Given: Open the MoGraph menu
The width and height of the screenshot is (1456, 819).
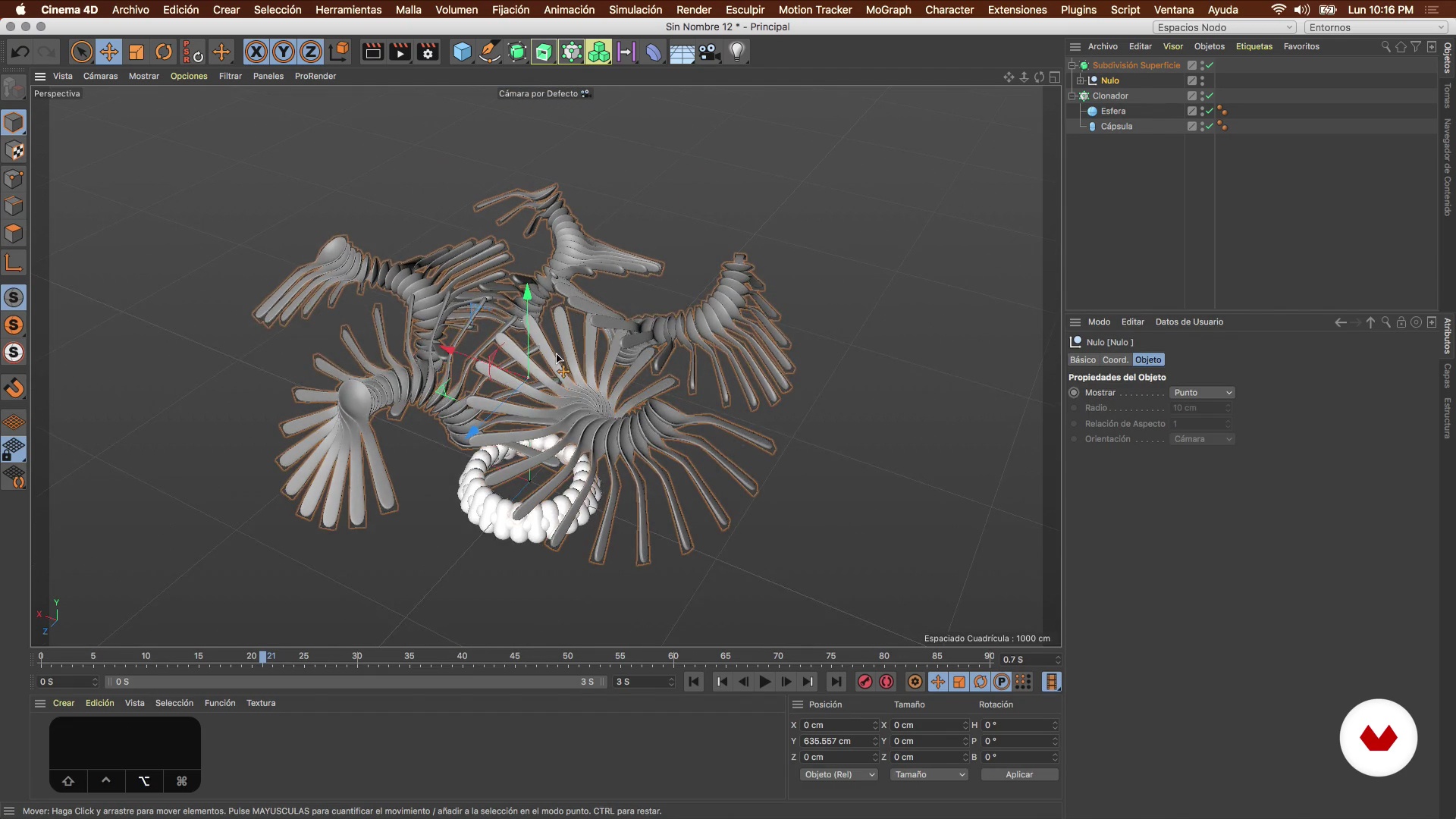Looking at the screenshot, I should pos(888,10).
